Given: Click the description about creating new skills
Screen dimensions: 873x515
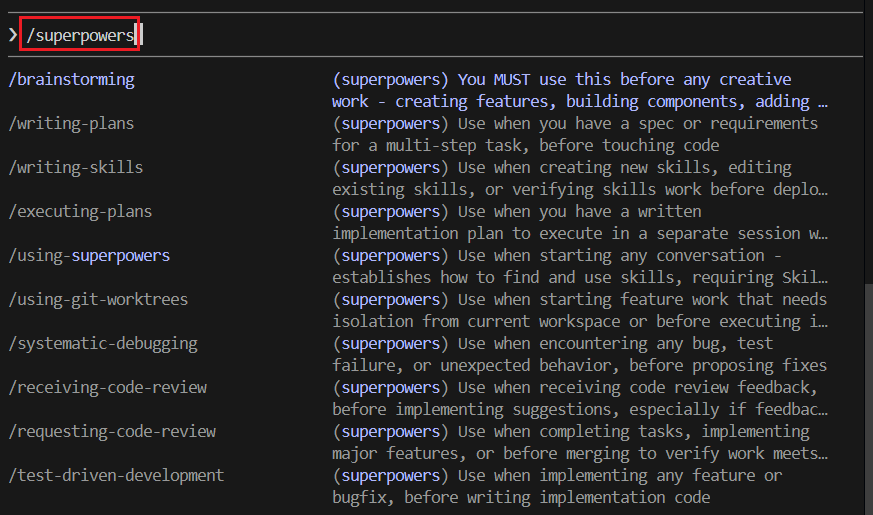Looking at the screenshot, I should (x=580, y=178).
